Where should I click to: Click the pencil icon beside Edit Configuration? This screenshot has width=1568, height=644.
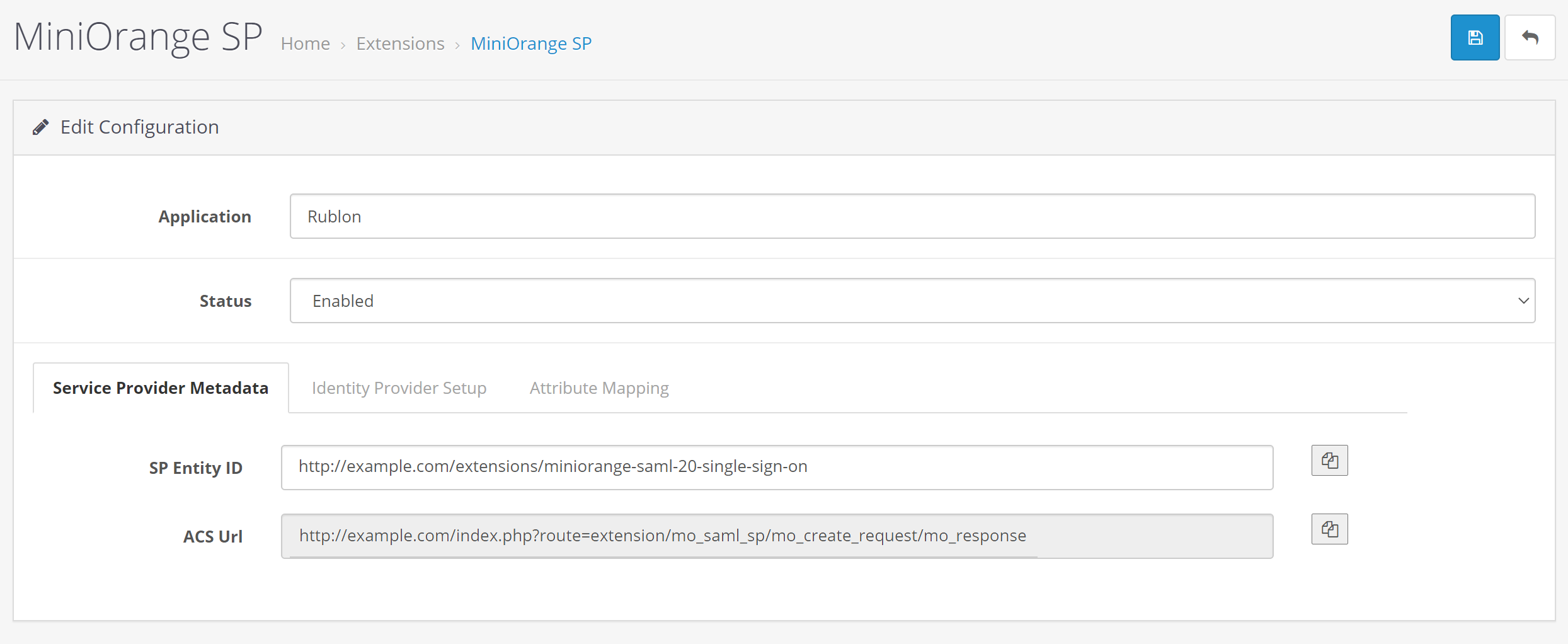coord(41,127)
